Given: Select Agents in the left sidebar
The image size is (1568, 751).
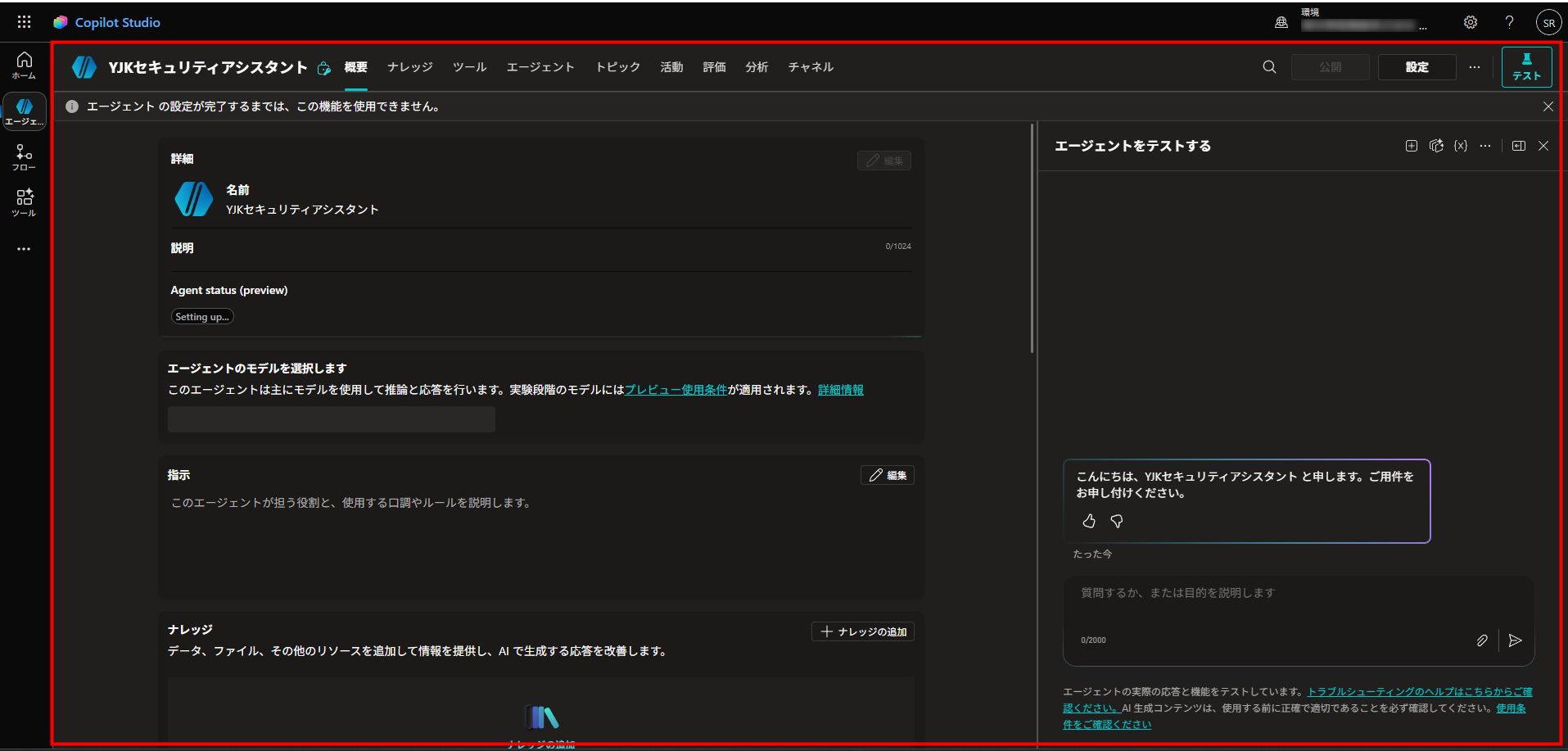Looking at the screenshot, I should click(x=24, y=111).
